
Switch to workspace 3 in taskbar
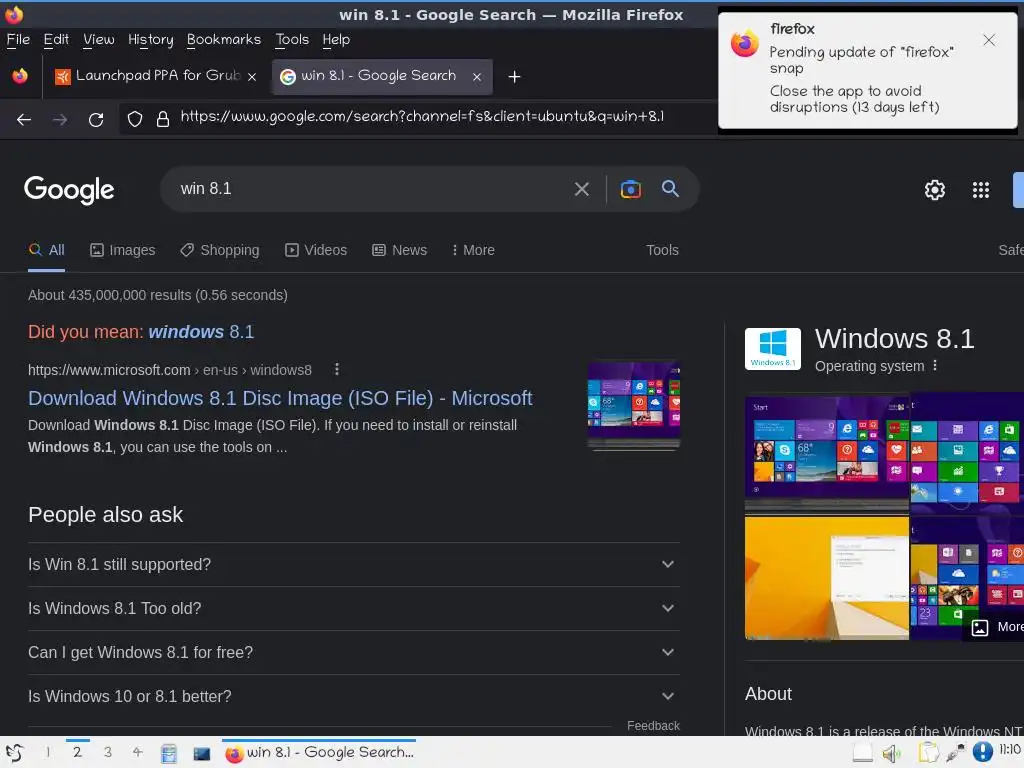coord(108,752)
